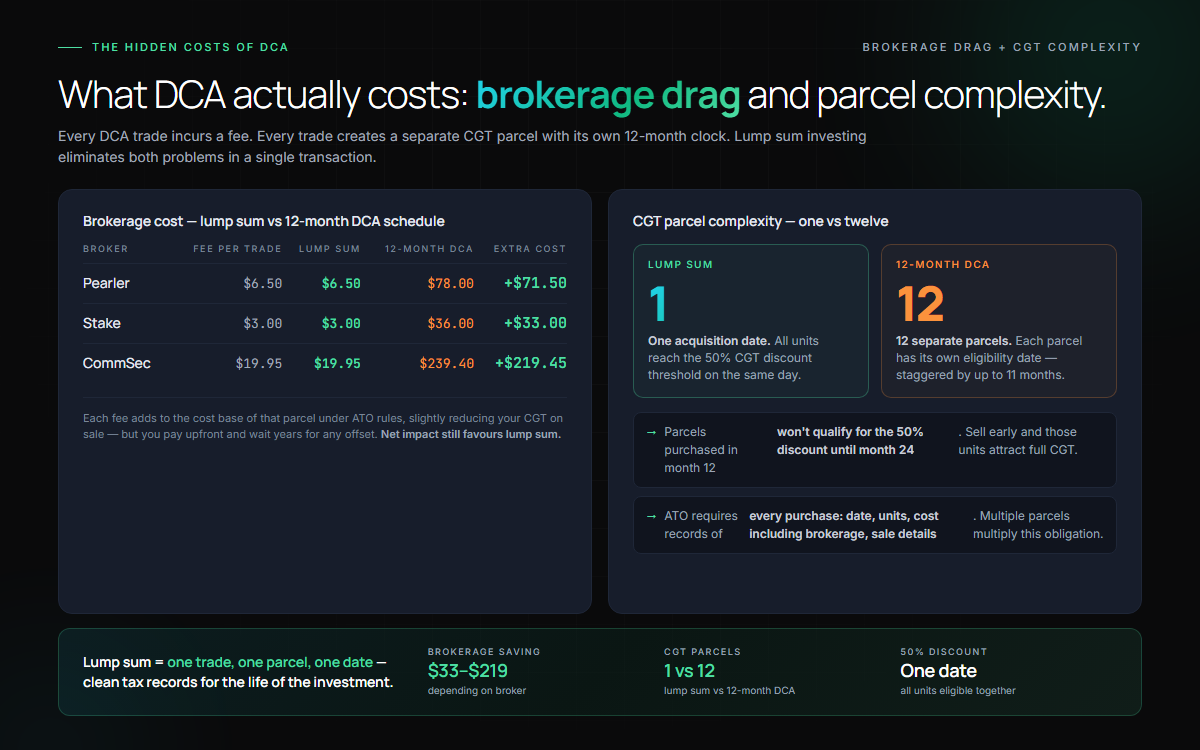Click the FEE PER TRADE column header
This screenshot has width=1200, height=750.
[x=238, y=249]
